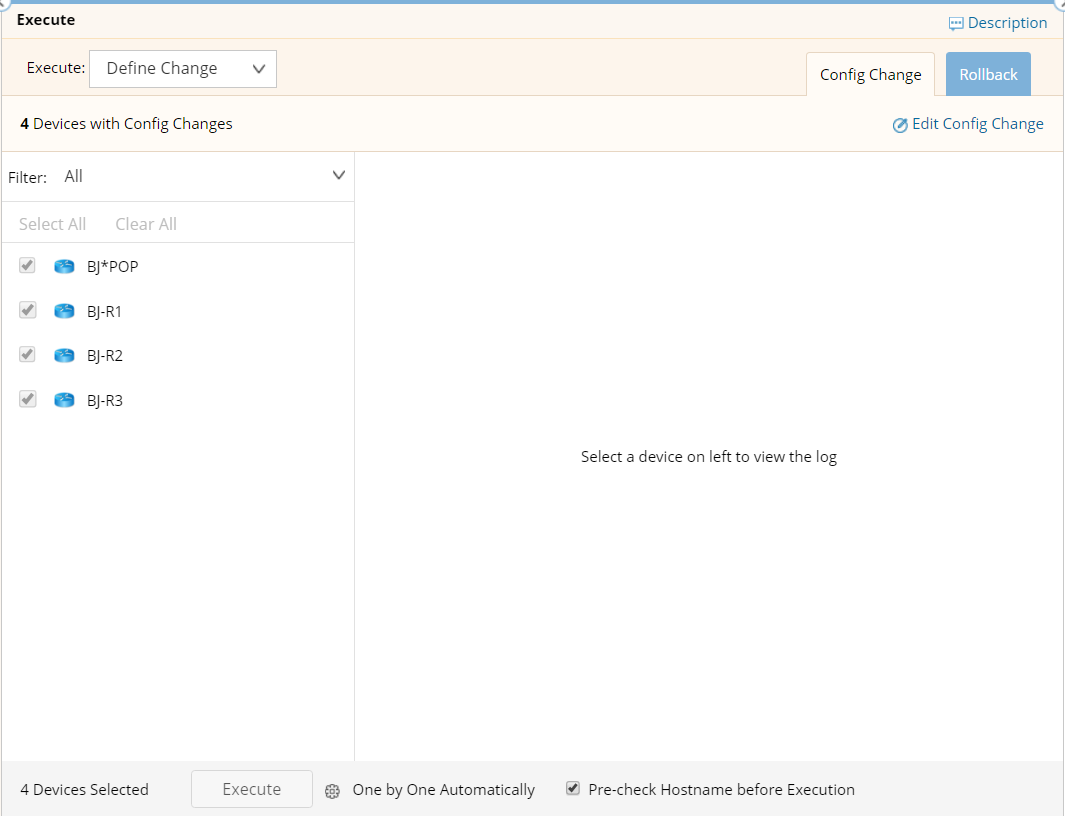Open the Execute Define Change dropdown
The width and height of the screenshot is (1065, 816).
(x=183, y=69)
